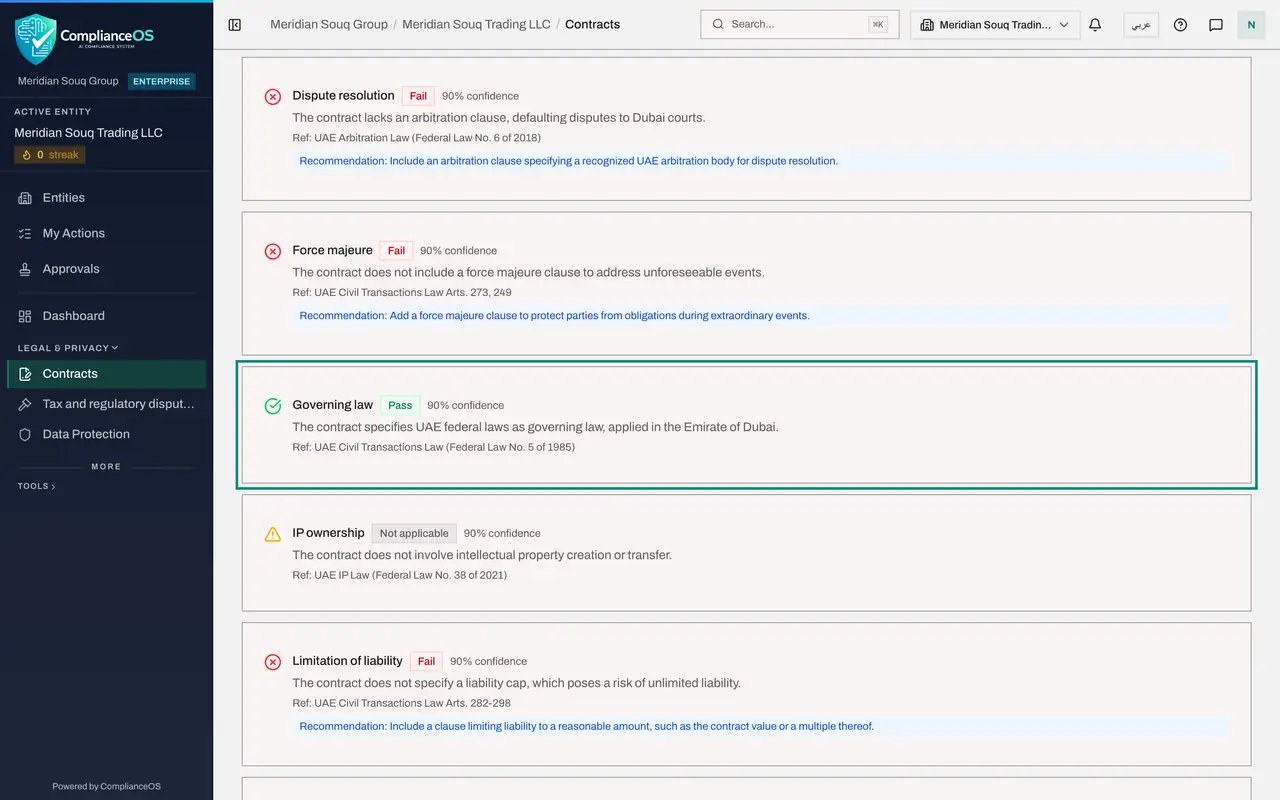Open Data Protection section
Viewport: 1280px width, 800px height.
click(x=106, y=434)
